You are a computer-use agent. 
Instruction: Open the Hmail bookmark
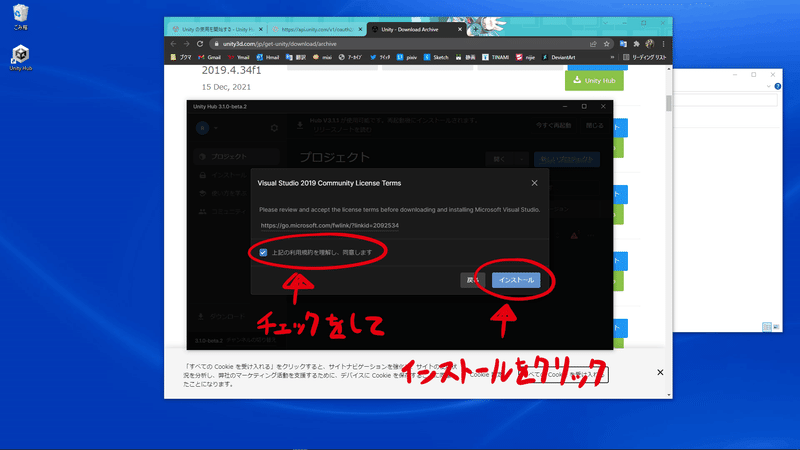pyautogui.click(x=268, y=57)
